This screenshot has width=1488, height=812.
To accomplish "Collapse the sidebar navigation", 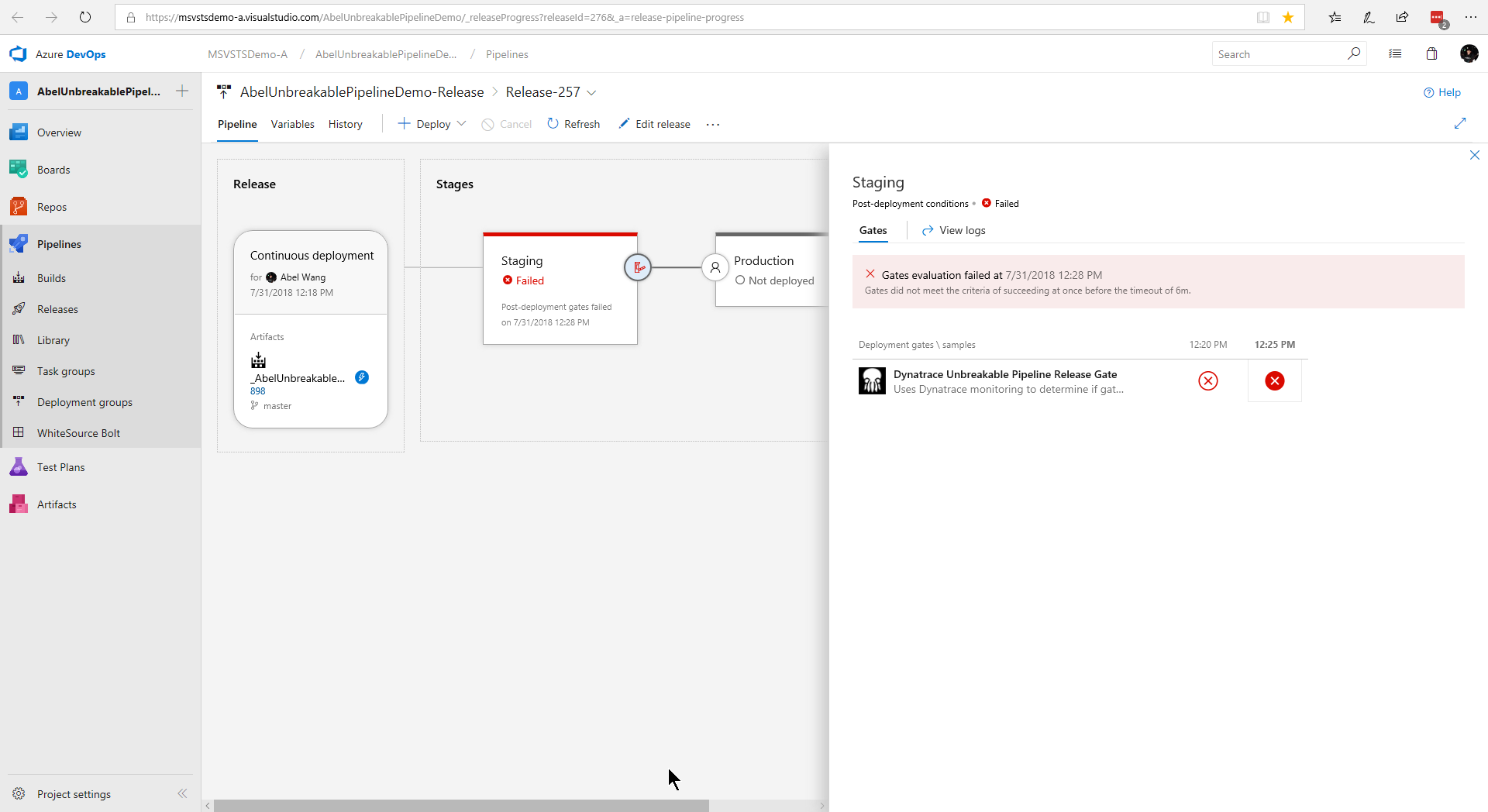I will coord(182,793).
